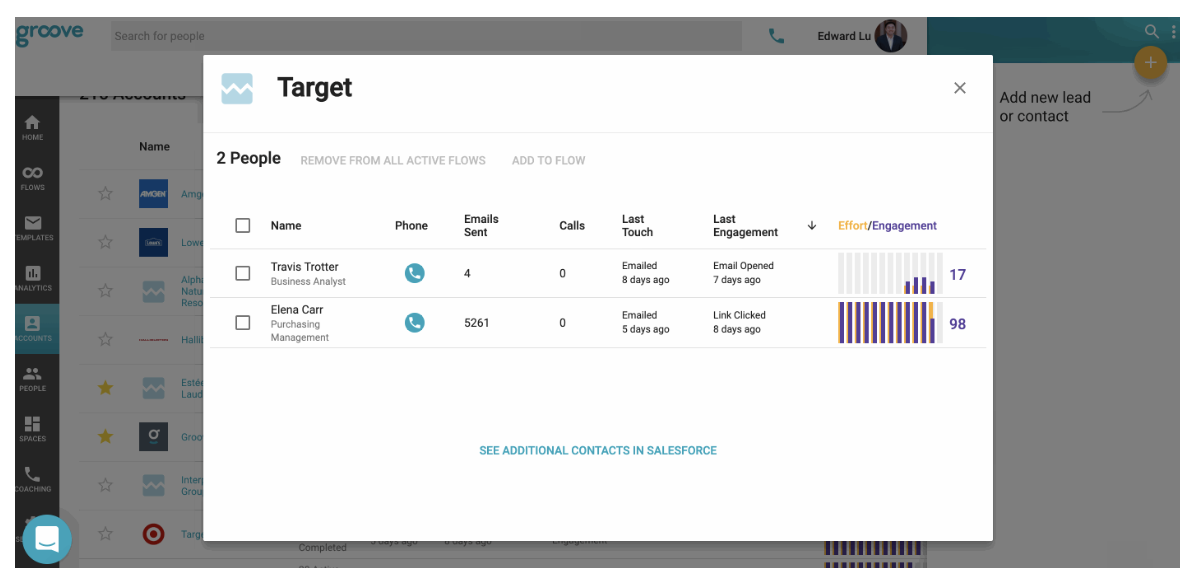Click Add To Flow button

[549, 160]
